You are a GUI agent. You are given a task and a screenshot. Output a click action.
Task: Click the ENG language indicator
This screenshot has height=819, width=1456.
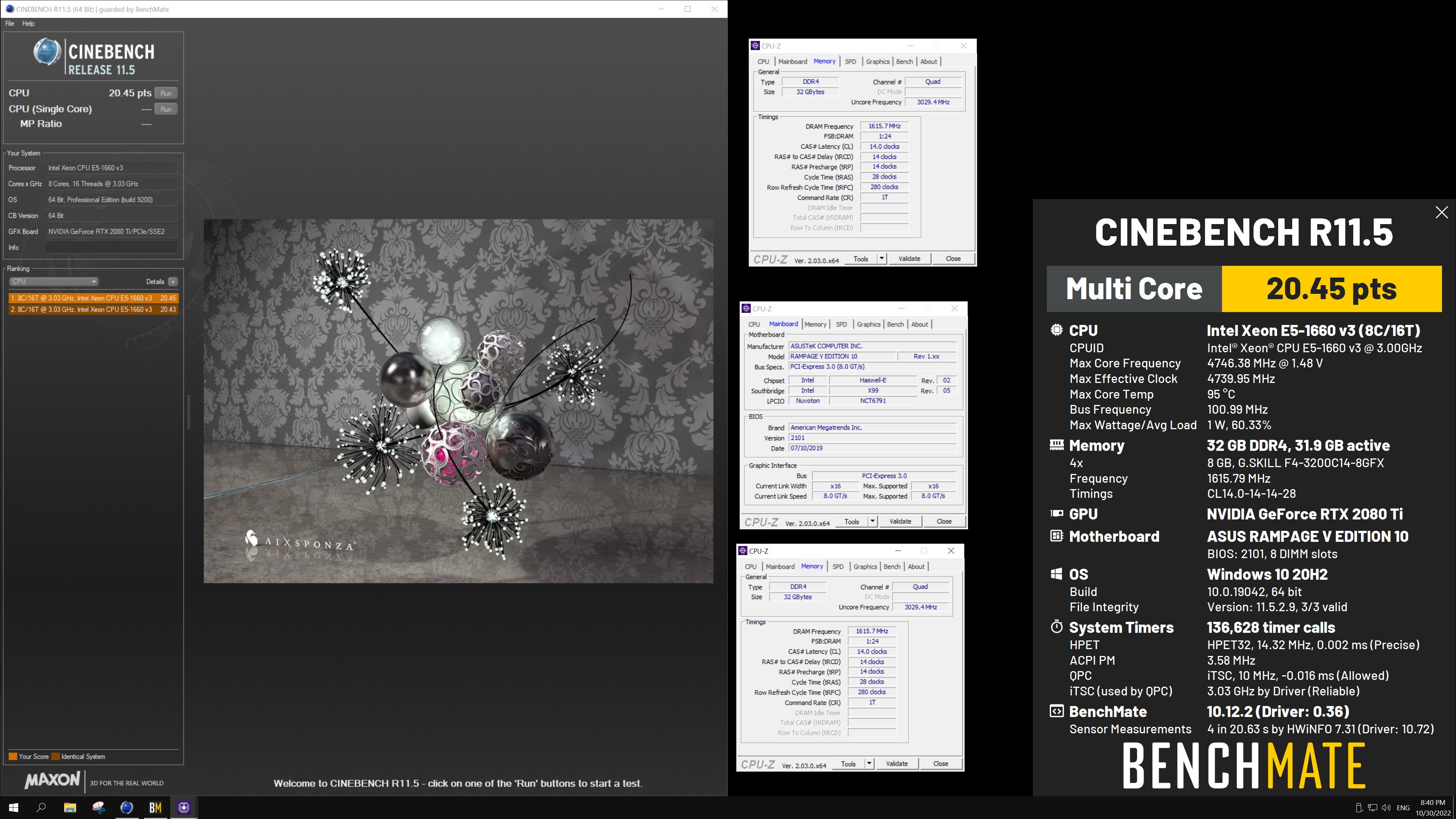(x=1403, y=808)
